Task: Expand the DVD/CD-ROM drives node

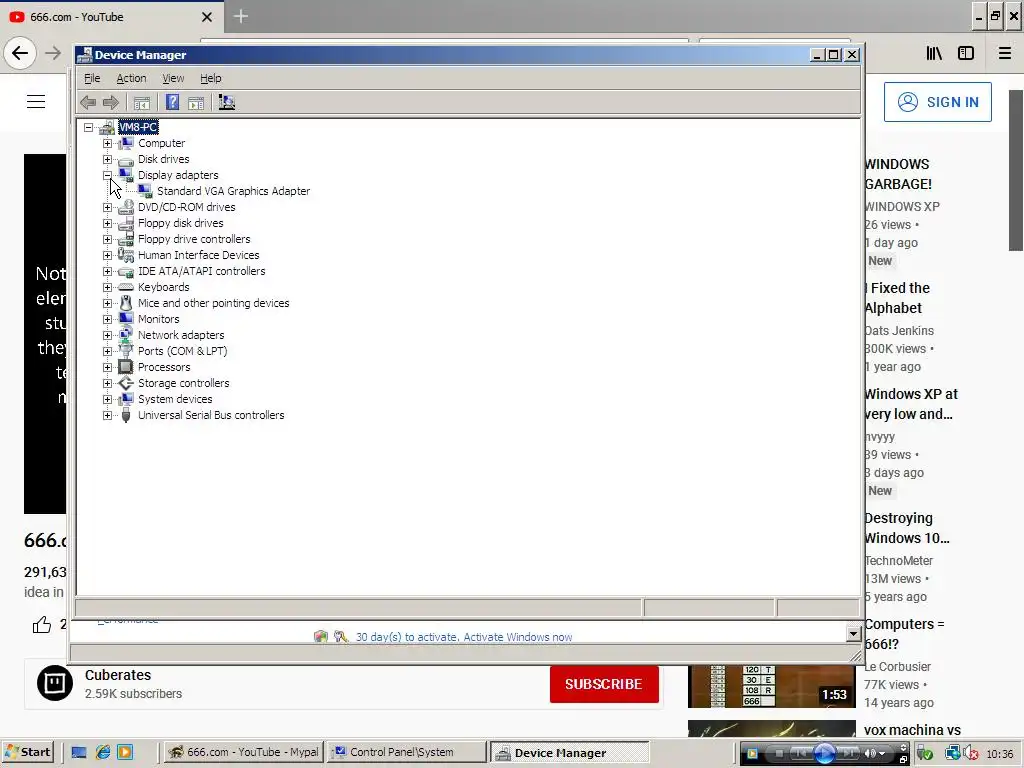Action: (107, 207)
